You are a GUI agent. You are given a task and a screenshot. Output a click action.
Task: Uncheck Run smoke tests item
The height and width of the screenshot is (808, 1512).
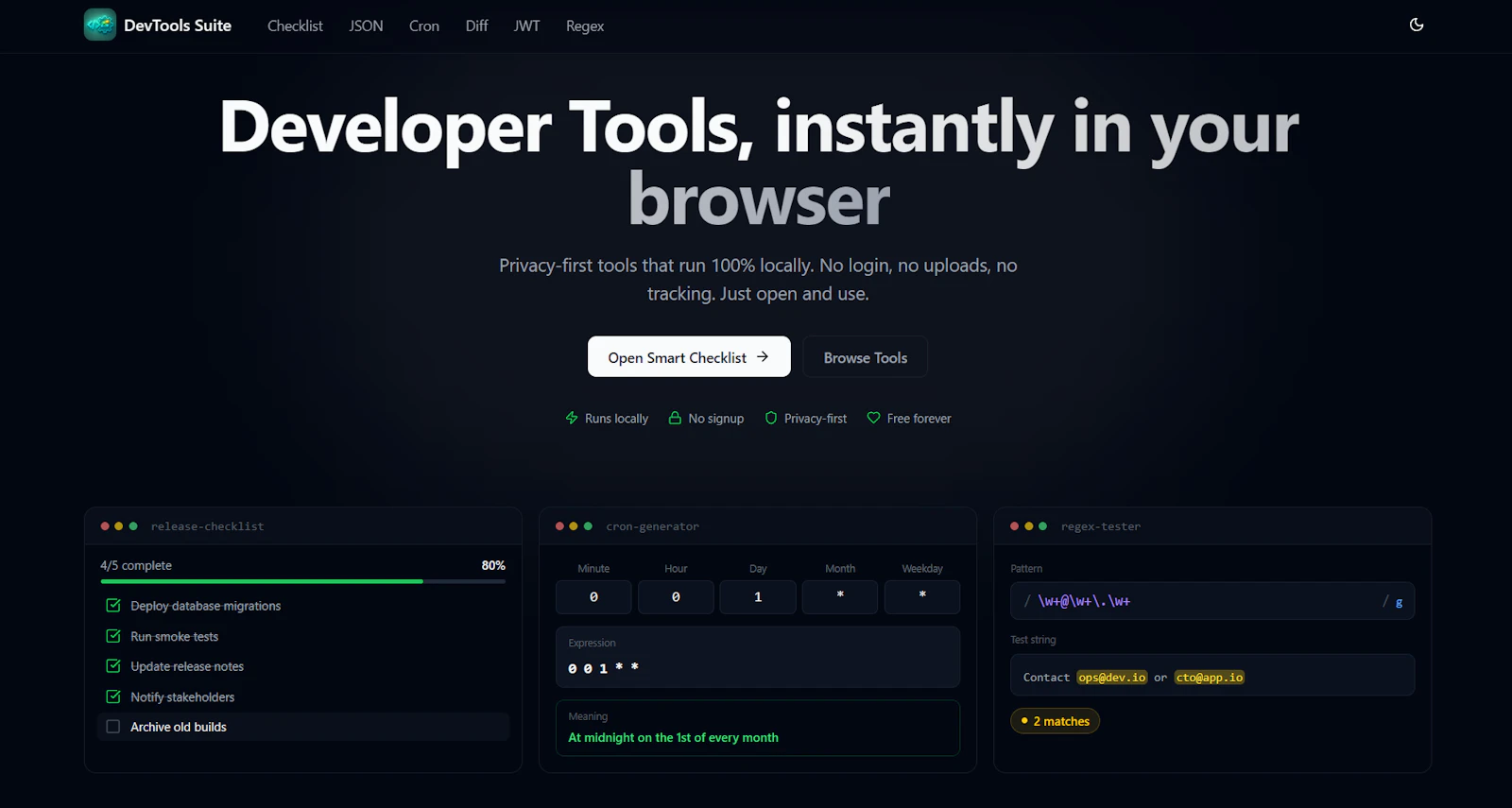(x=113, y=636)
